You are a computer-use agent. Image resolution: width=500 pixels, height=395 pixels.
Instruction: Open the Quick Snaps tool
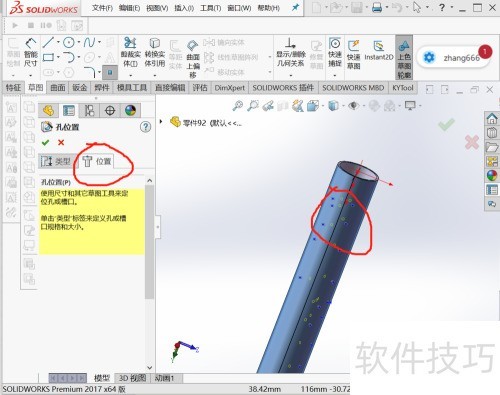335,53
